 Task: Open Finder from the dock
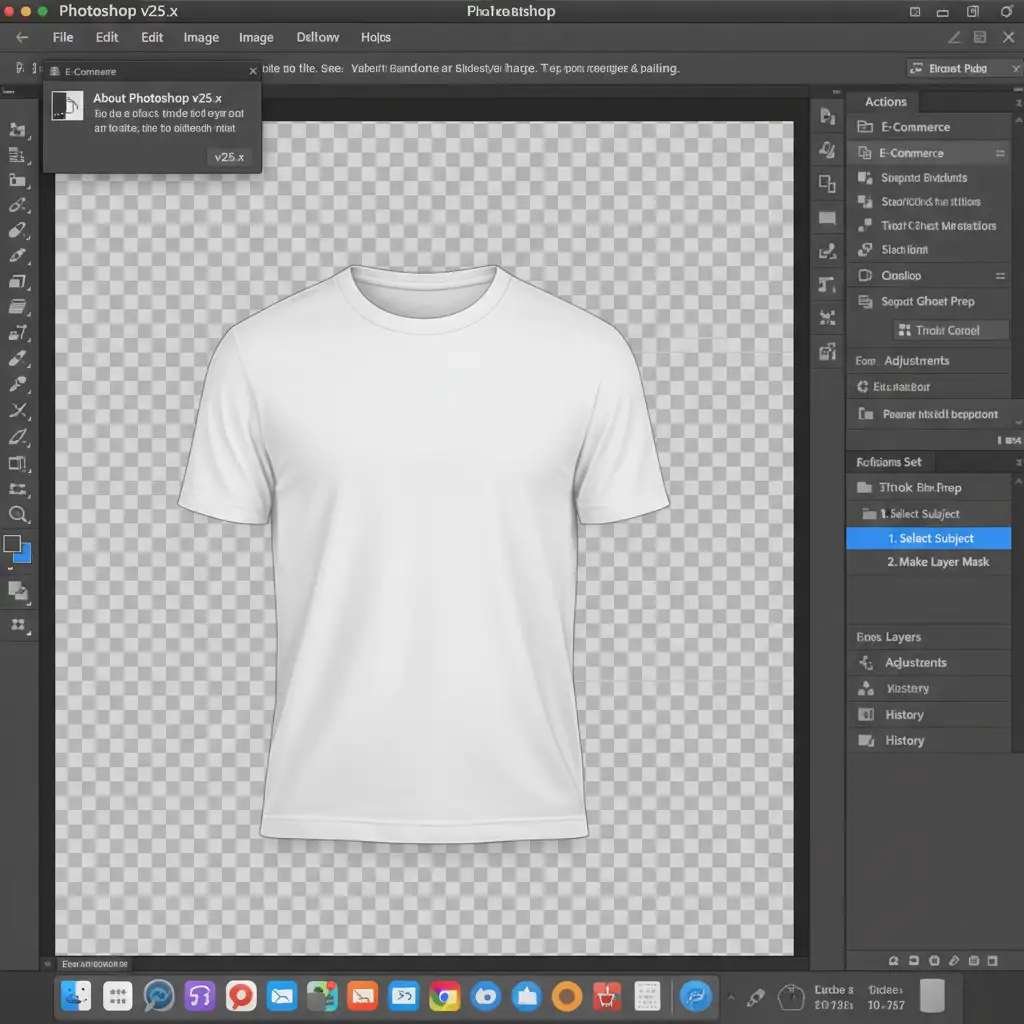(76, 995)
